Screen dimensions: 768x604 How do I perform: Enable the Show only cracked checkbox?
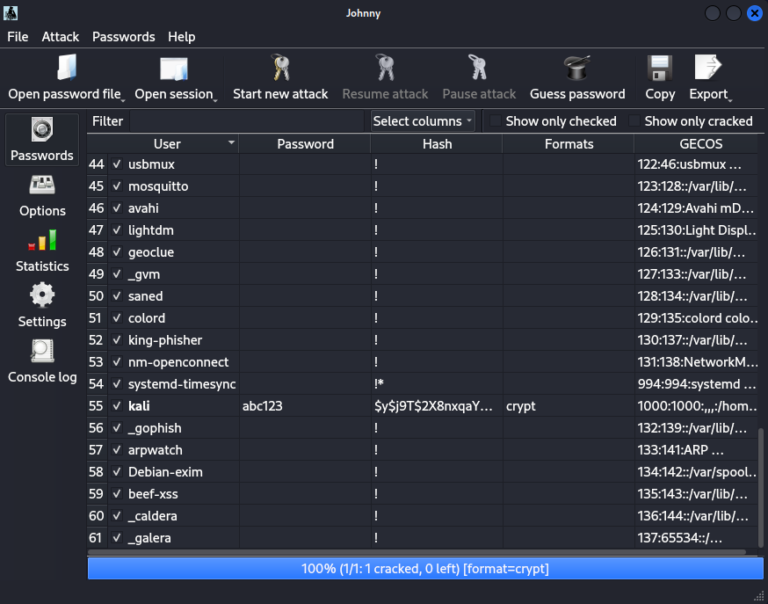point(634,121)
